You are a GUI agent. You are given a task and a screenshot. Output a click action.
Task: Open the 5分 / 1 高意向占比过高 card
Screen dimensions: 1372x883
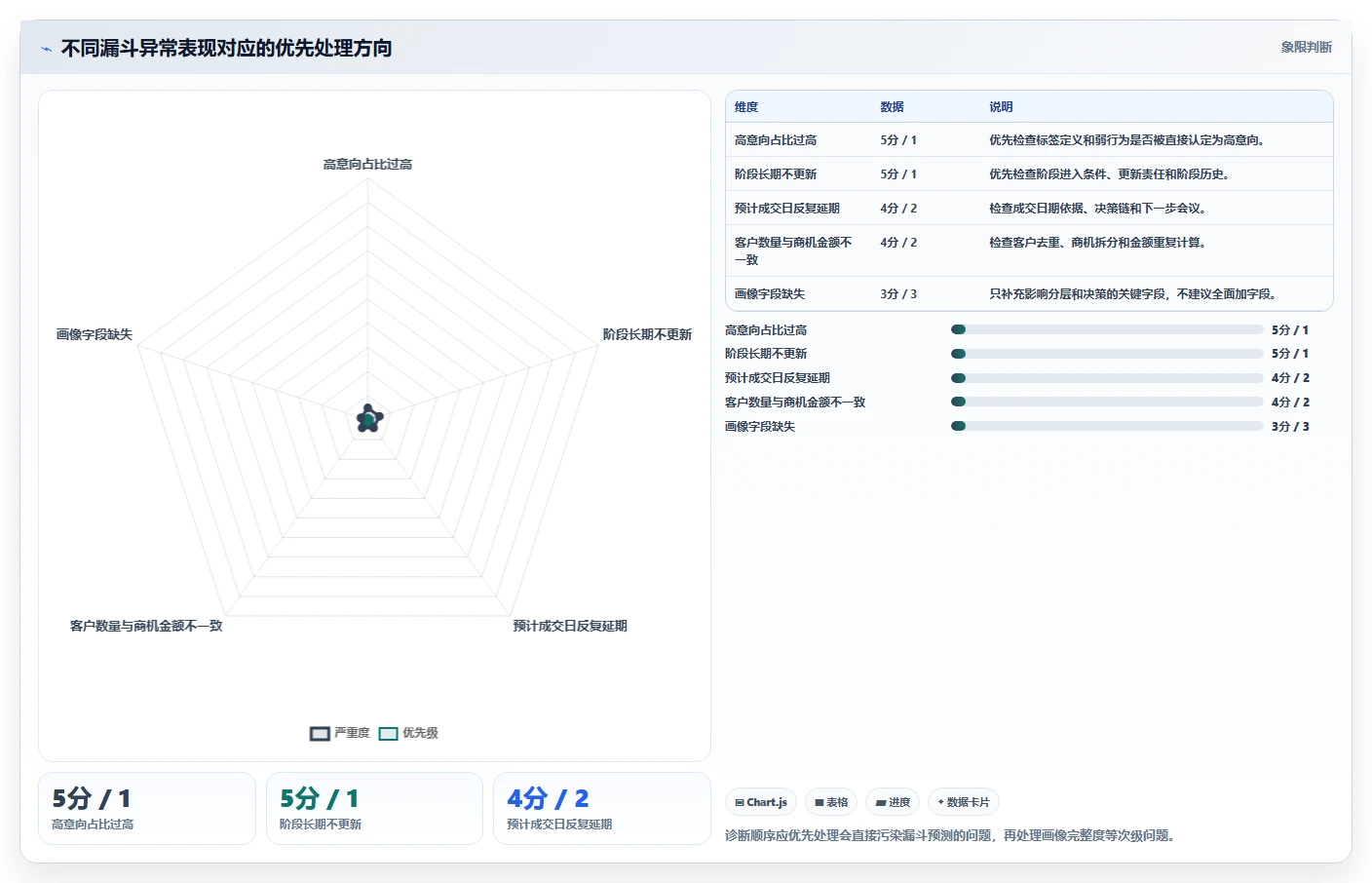click(147, 809)
